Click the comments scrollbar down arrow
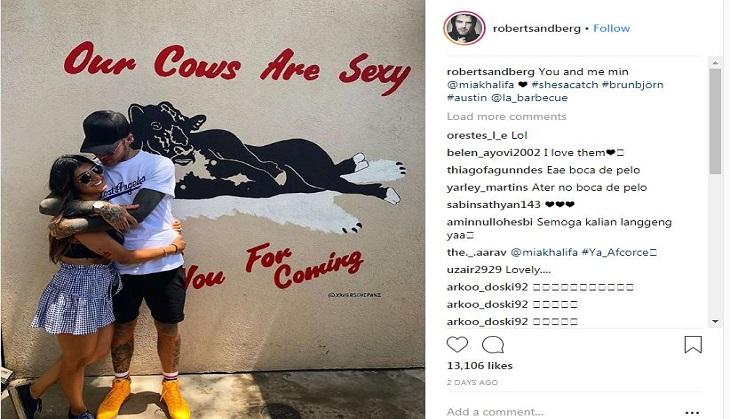This screenshot has height=419, width=730. (715, 321)
